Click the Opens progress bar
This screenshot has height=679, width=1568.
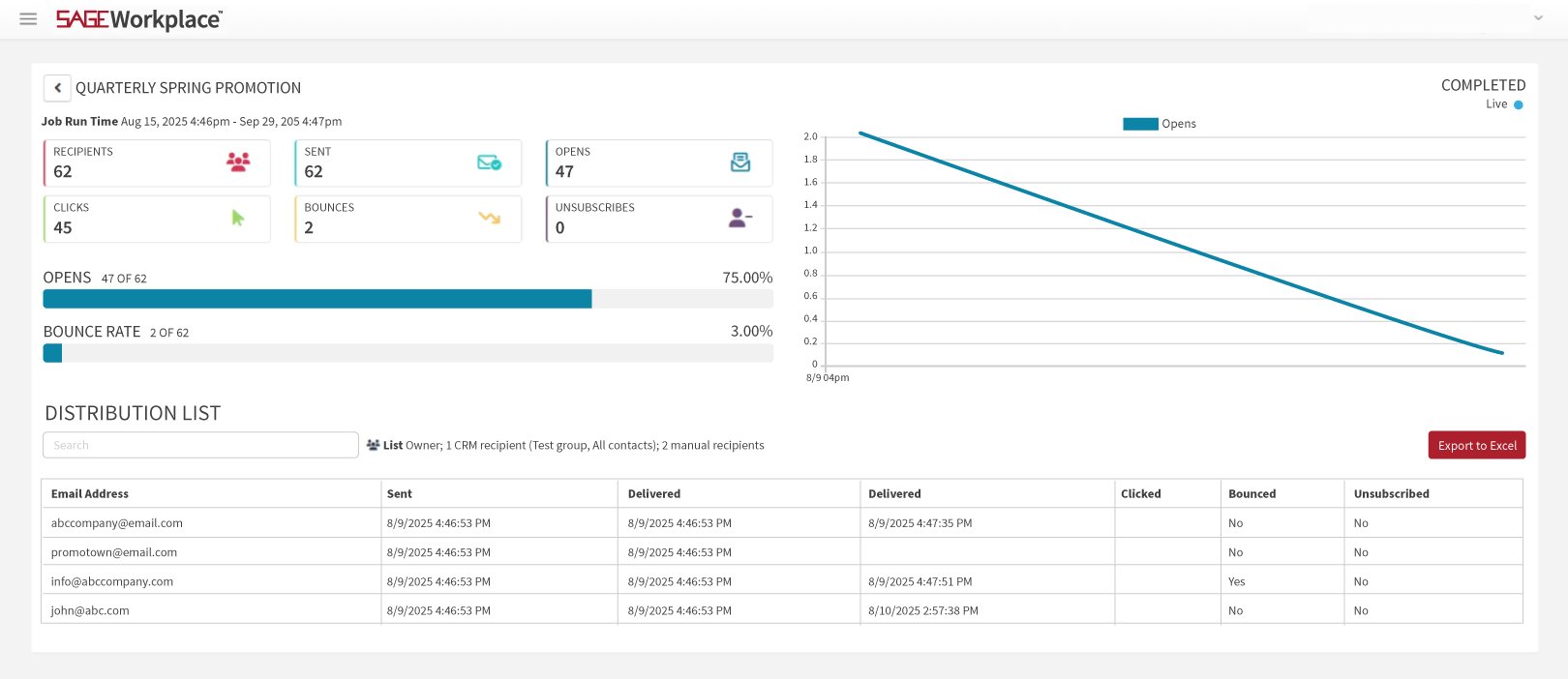pos(407,299)
